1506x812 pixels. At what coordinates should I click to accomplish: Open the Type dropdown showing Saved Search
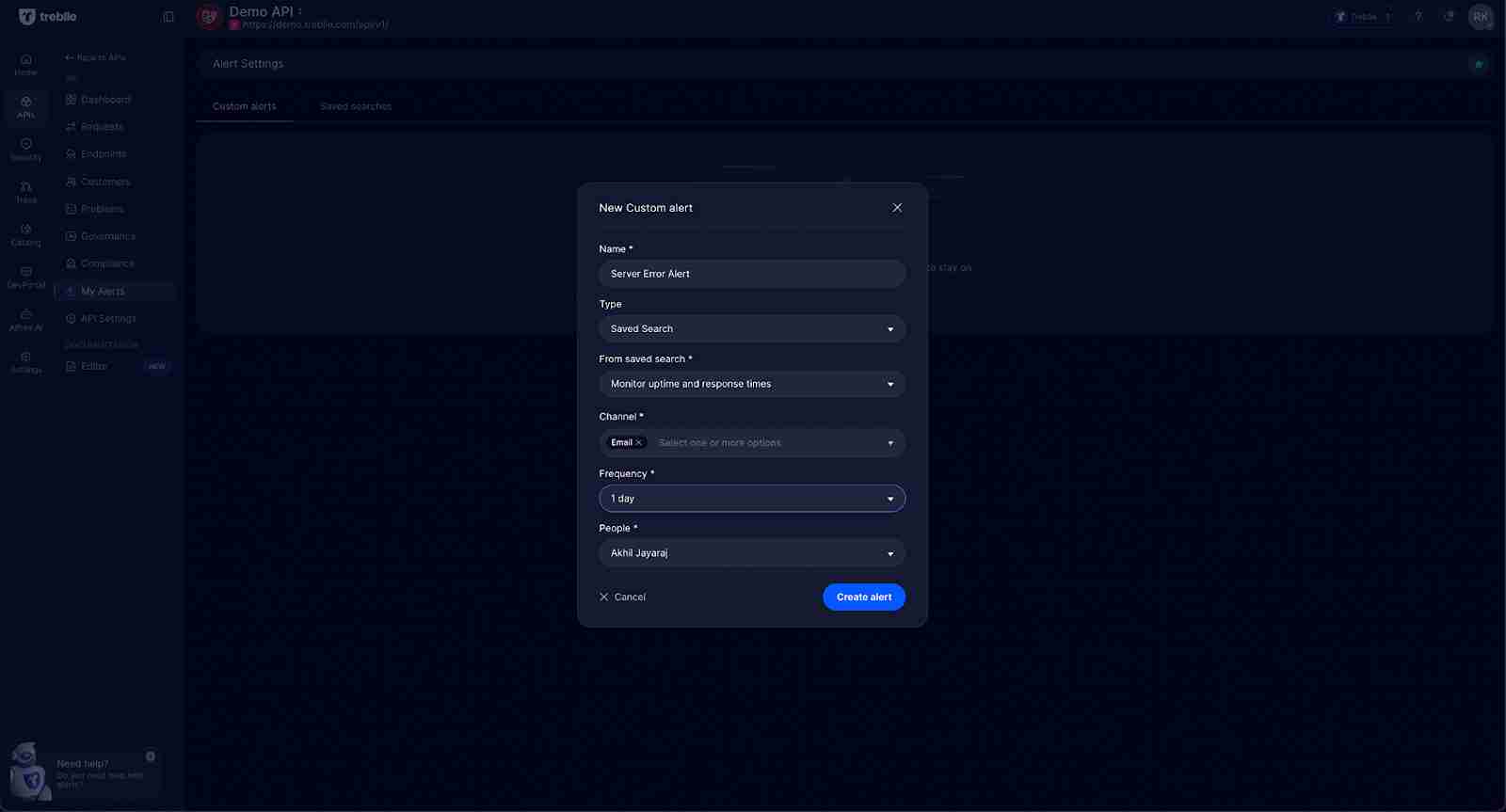pos(752,329)
